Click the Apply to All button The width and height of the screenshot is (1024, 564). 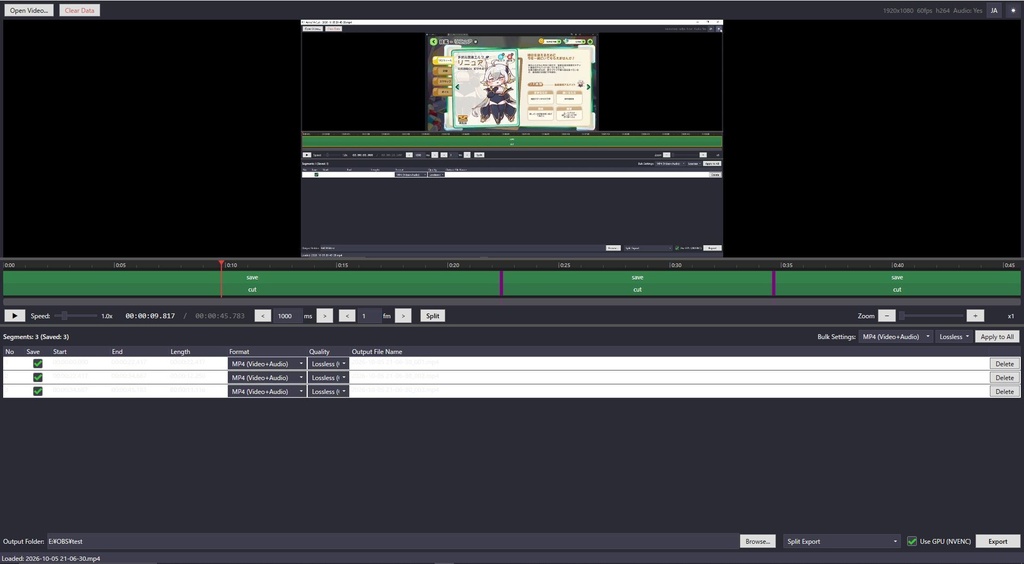[x=997, y=337]
